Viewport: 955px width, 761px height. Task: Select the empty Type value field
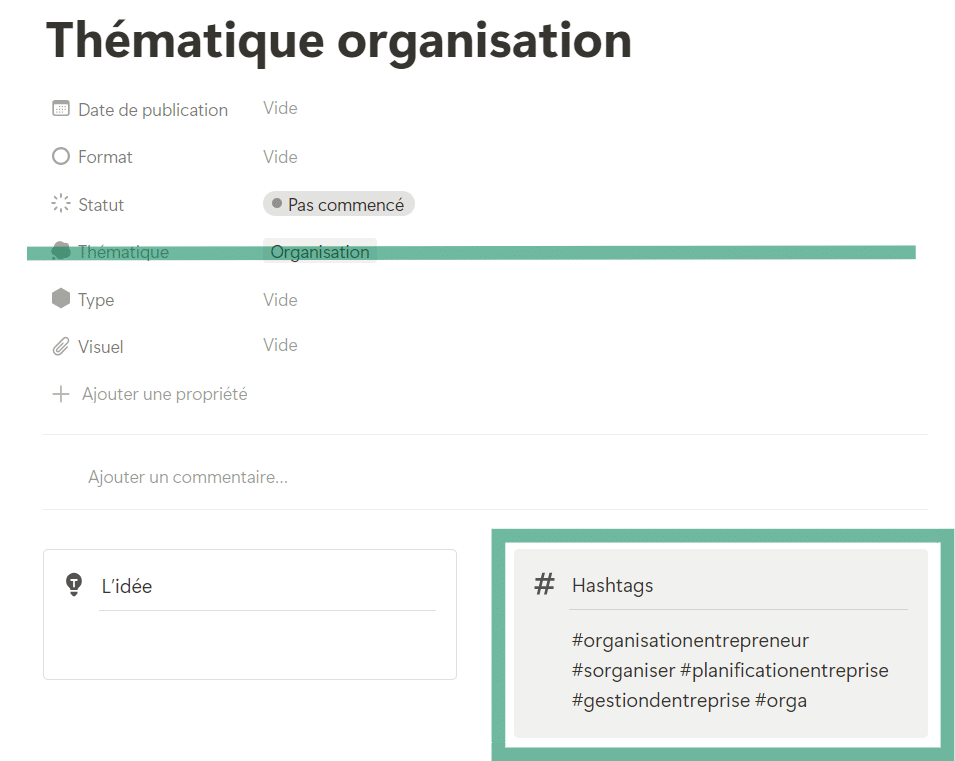(280, 300)
